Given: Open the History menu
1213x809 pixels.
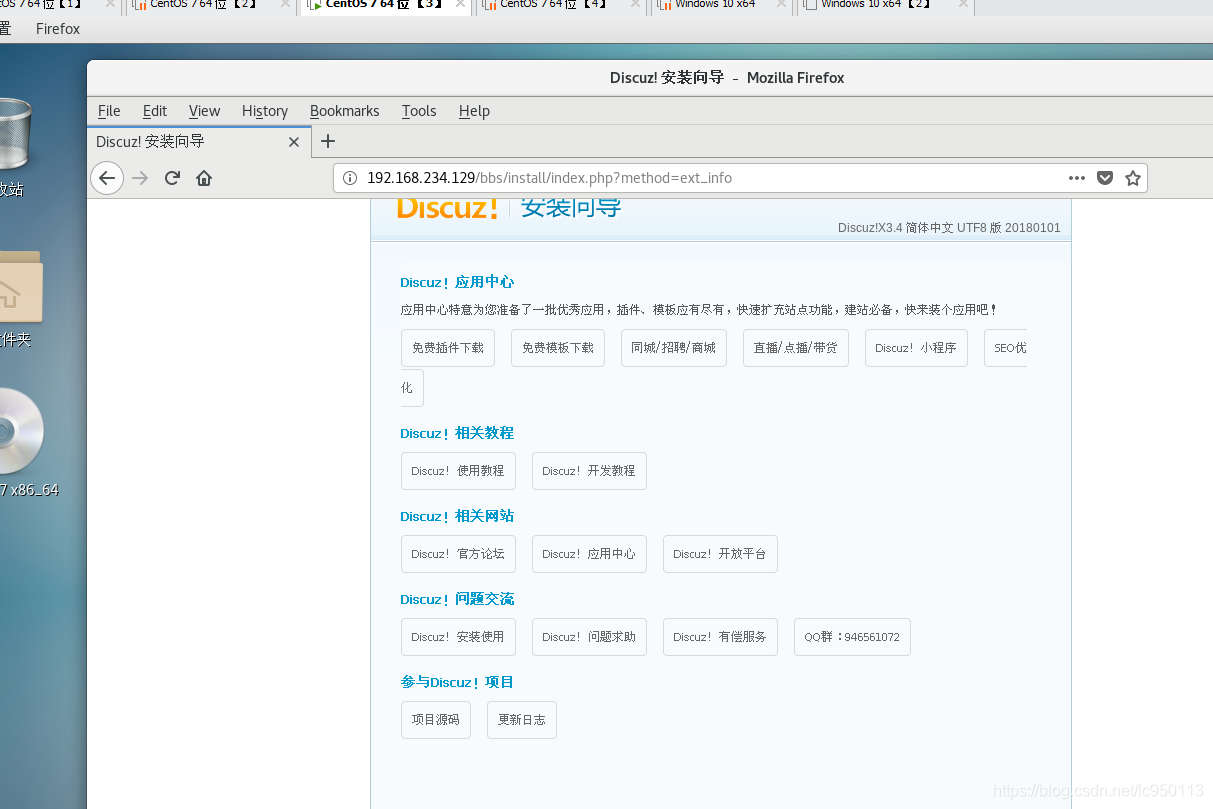Looking at the screenshot, I should (x=265, y=111).
